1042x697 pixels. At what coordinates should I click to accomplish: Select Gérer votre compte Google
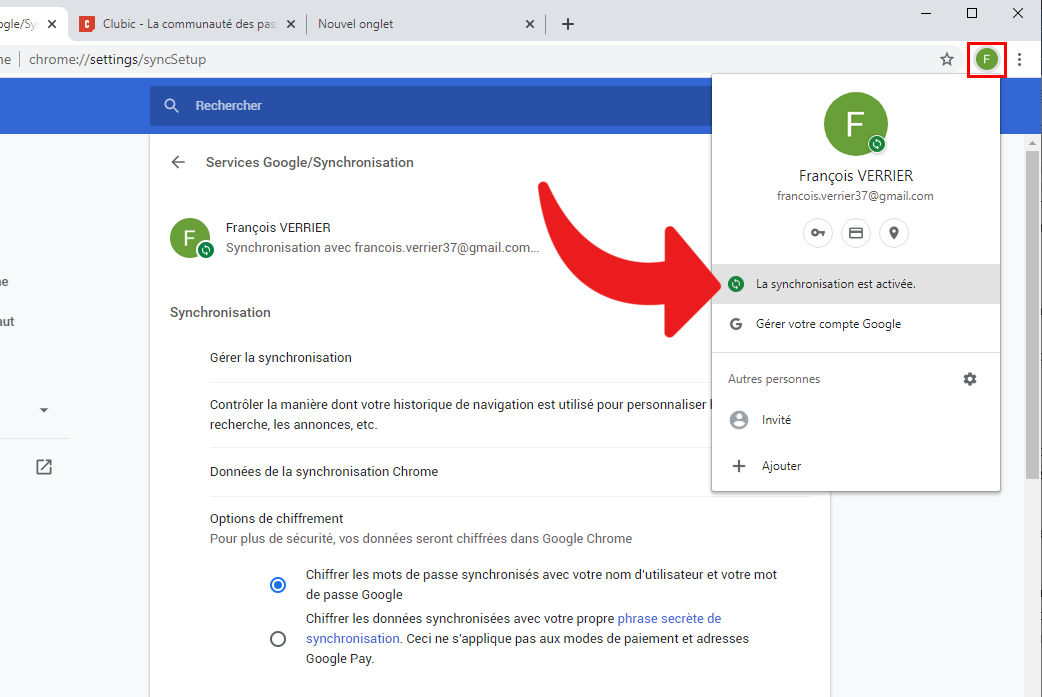pyautogui.click(x=855, y=324)
